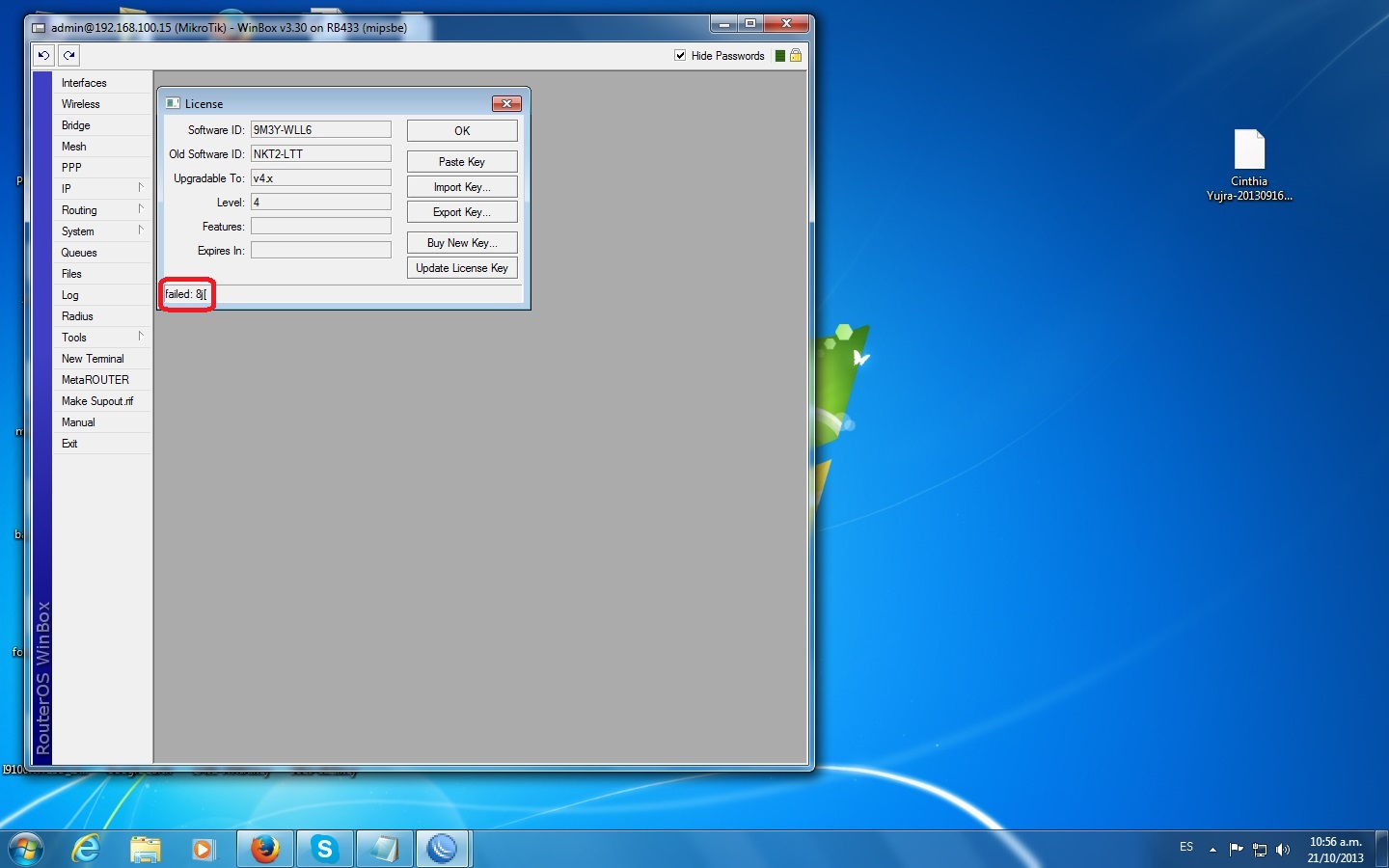The image size is (1389, 868).
Task: Open the Wireless menu item
Action: (81, 104)
